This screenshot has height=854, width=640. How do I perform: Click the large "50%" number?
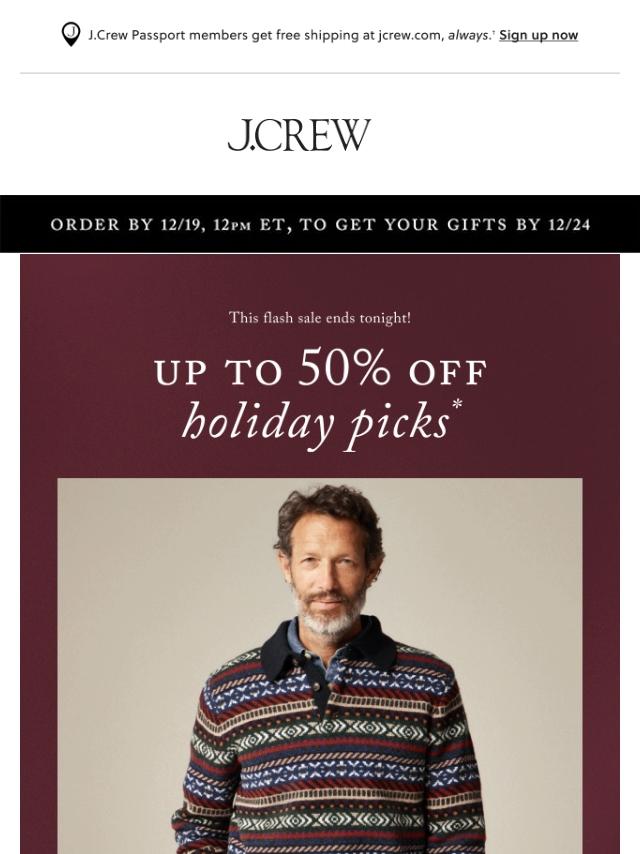344,367
